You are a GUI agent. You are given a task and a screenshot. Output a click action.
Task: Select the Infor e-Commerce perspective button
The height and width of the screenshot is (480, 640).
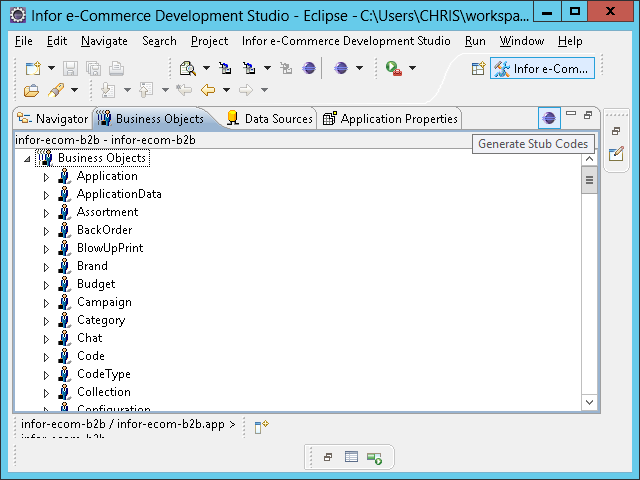point(543,68)
